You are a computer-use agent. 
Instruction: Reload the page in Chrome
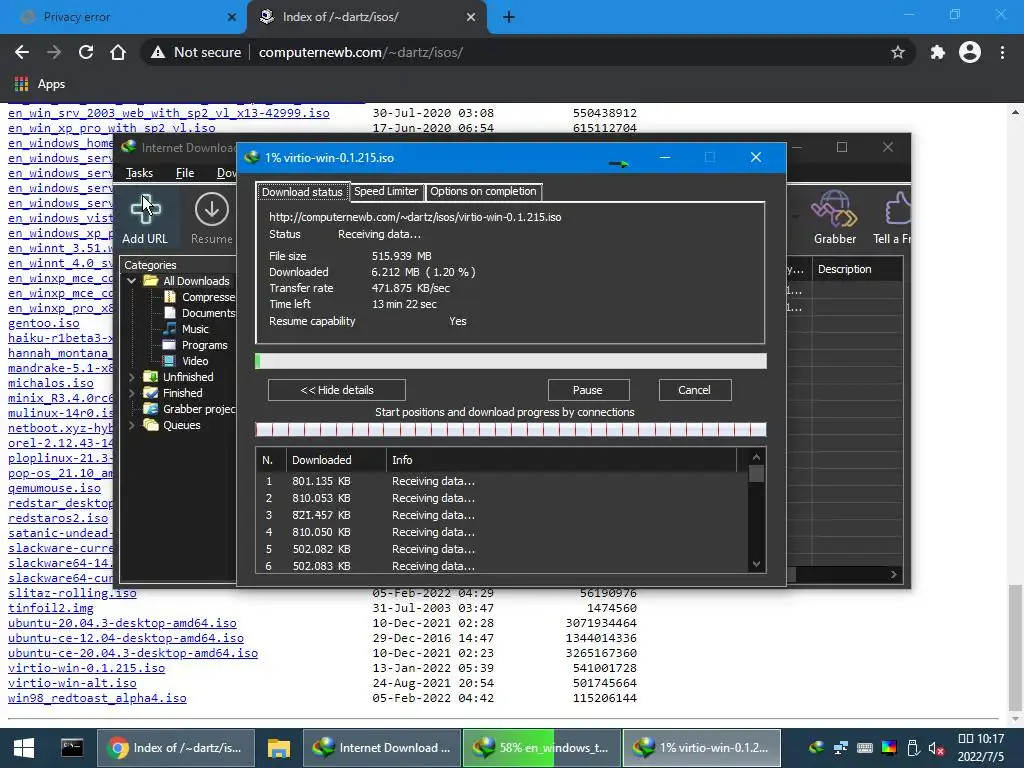point(86,52)
